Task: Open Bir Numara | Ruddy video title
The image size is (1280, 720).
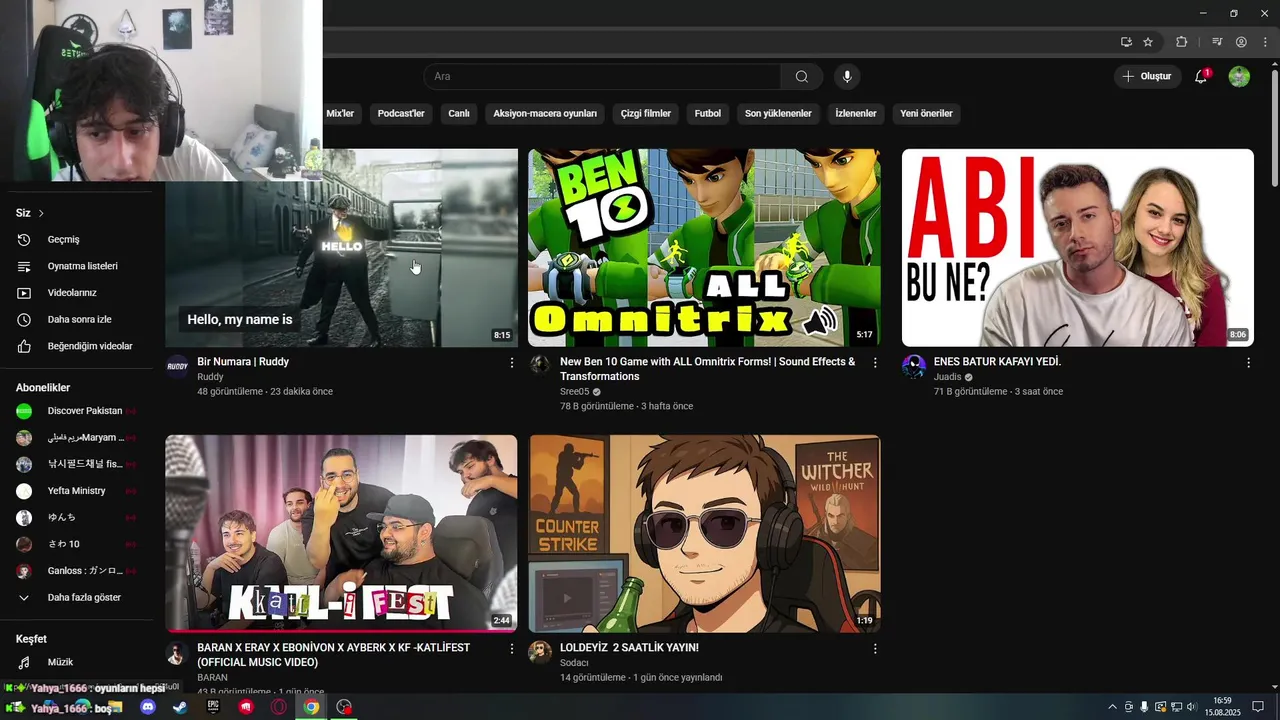Action: click(x=243, y=362)
